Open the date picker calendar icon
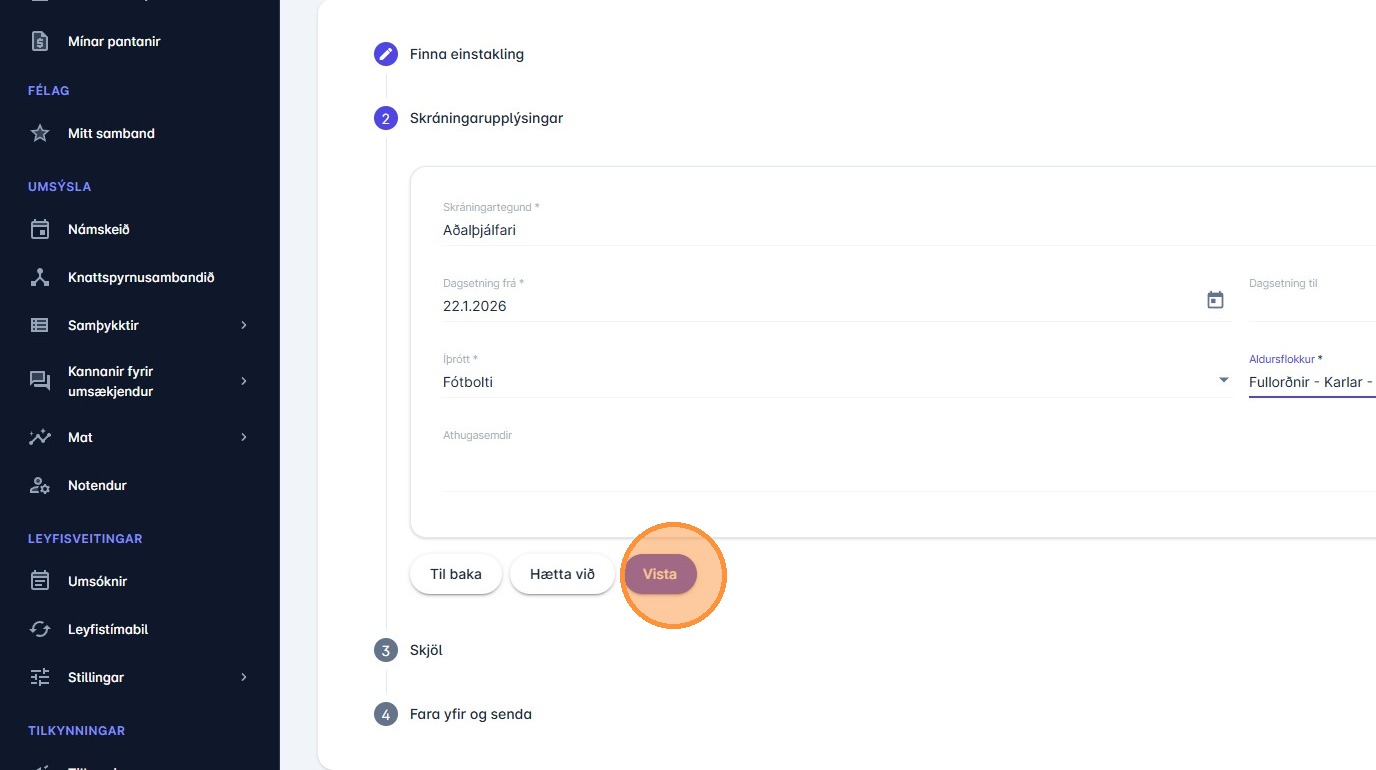1376x770 pixels. (1215, 300)
